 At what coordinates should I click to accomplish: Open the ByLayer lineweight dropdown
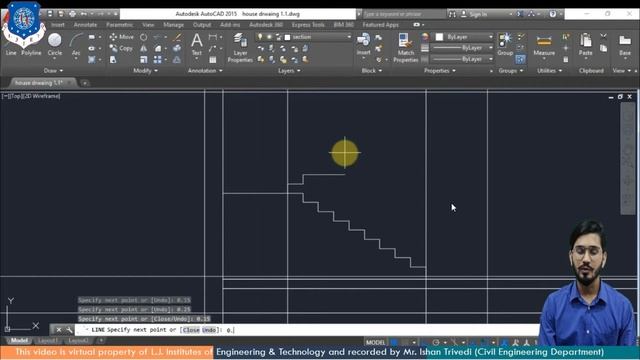pyautogui.click(x=491, y=49)
